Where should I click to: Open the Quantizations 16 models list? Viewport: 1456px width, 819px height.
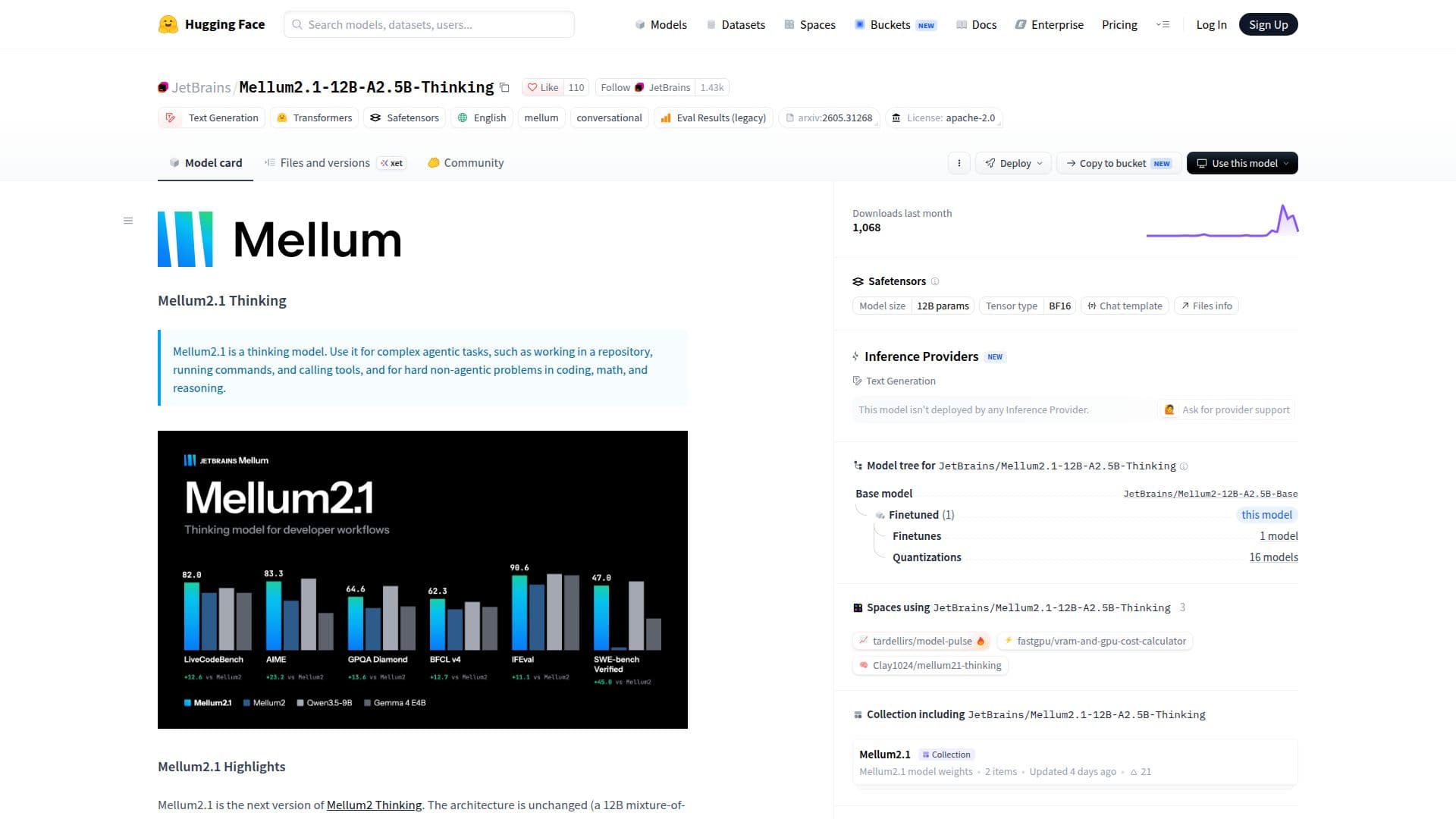point(1273,557)
